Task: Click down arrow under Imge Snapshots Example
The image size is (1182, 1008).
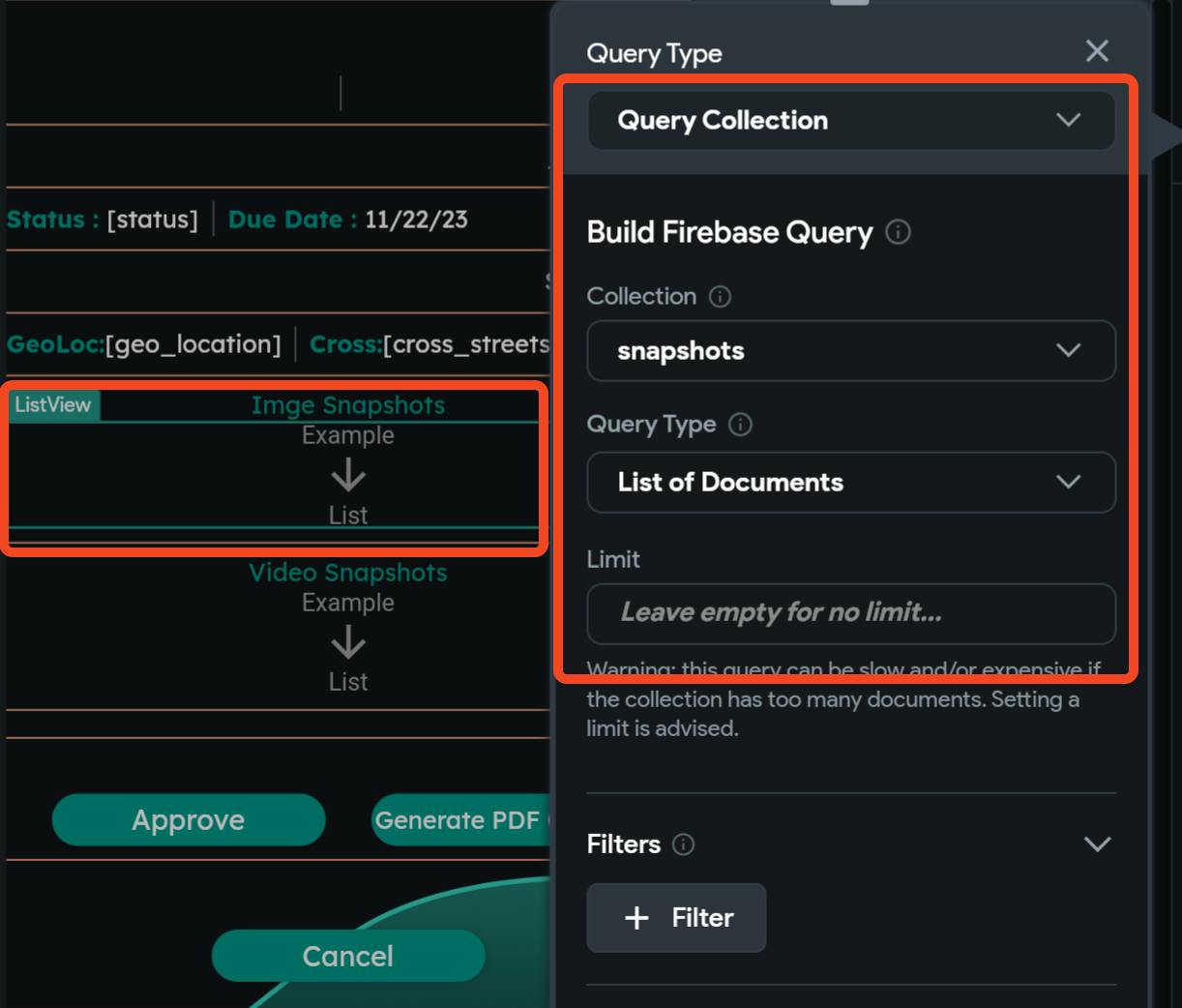Action: 348,476
